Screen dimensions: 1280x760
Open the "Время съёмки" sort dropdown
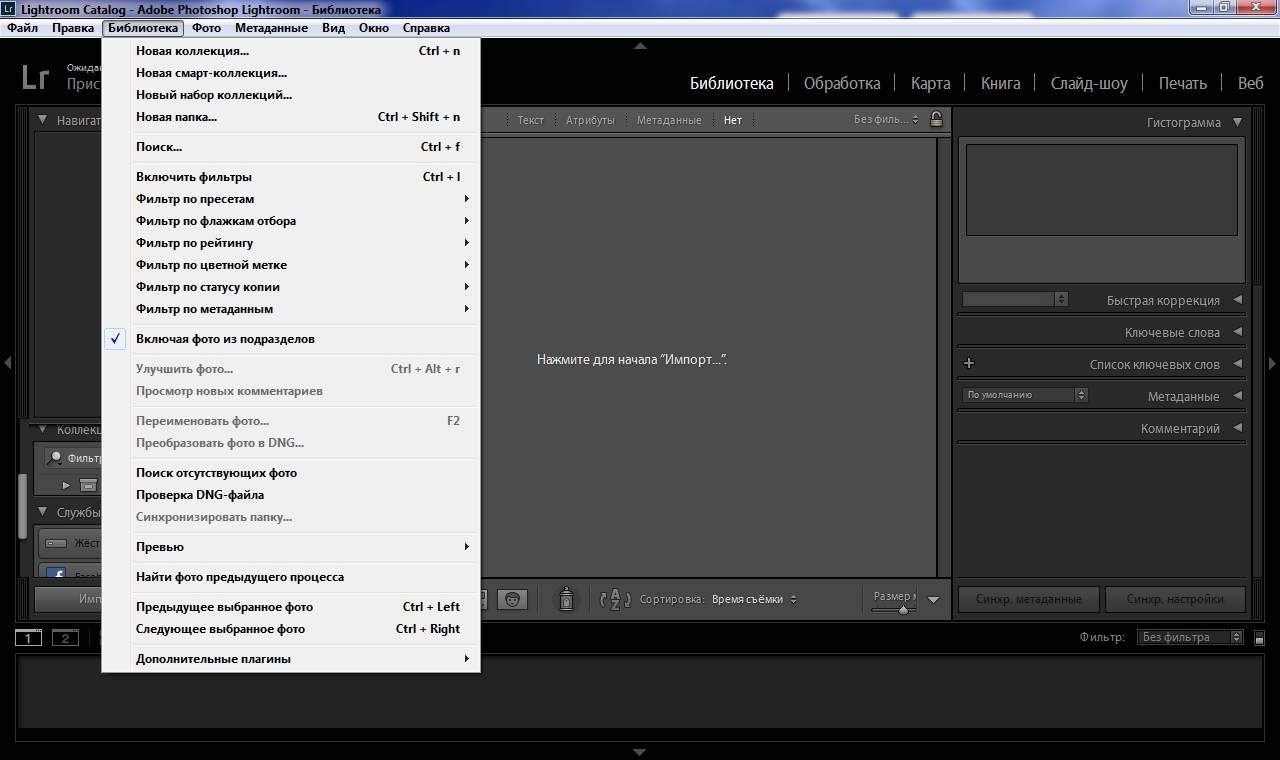coord(754,600)
